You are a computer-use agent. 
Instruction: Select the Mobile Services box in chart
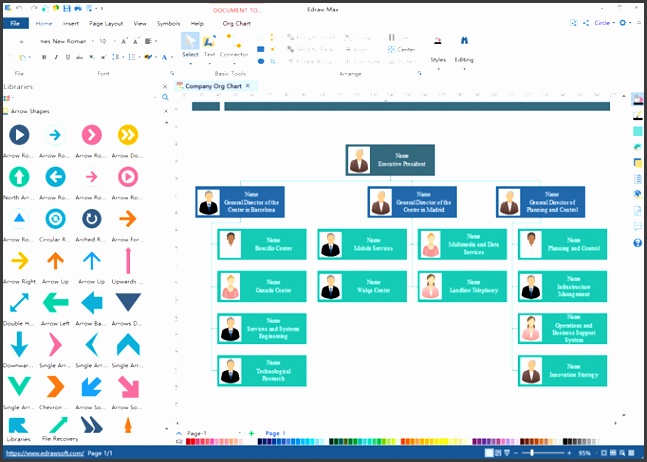pos(362,244)
